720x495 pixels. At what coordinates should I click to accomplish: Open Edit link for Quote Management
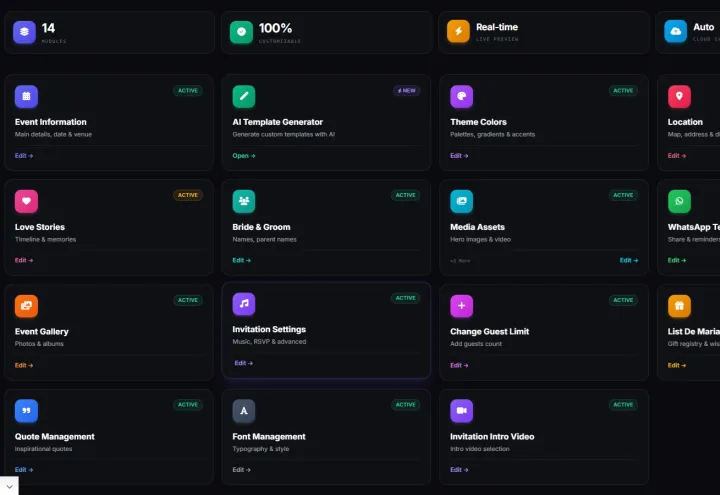click(x=24, y=470)
